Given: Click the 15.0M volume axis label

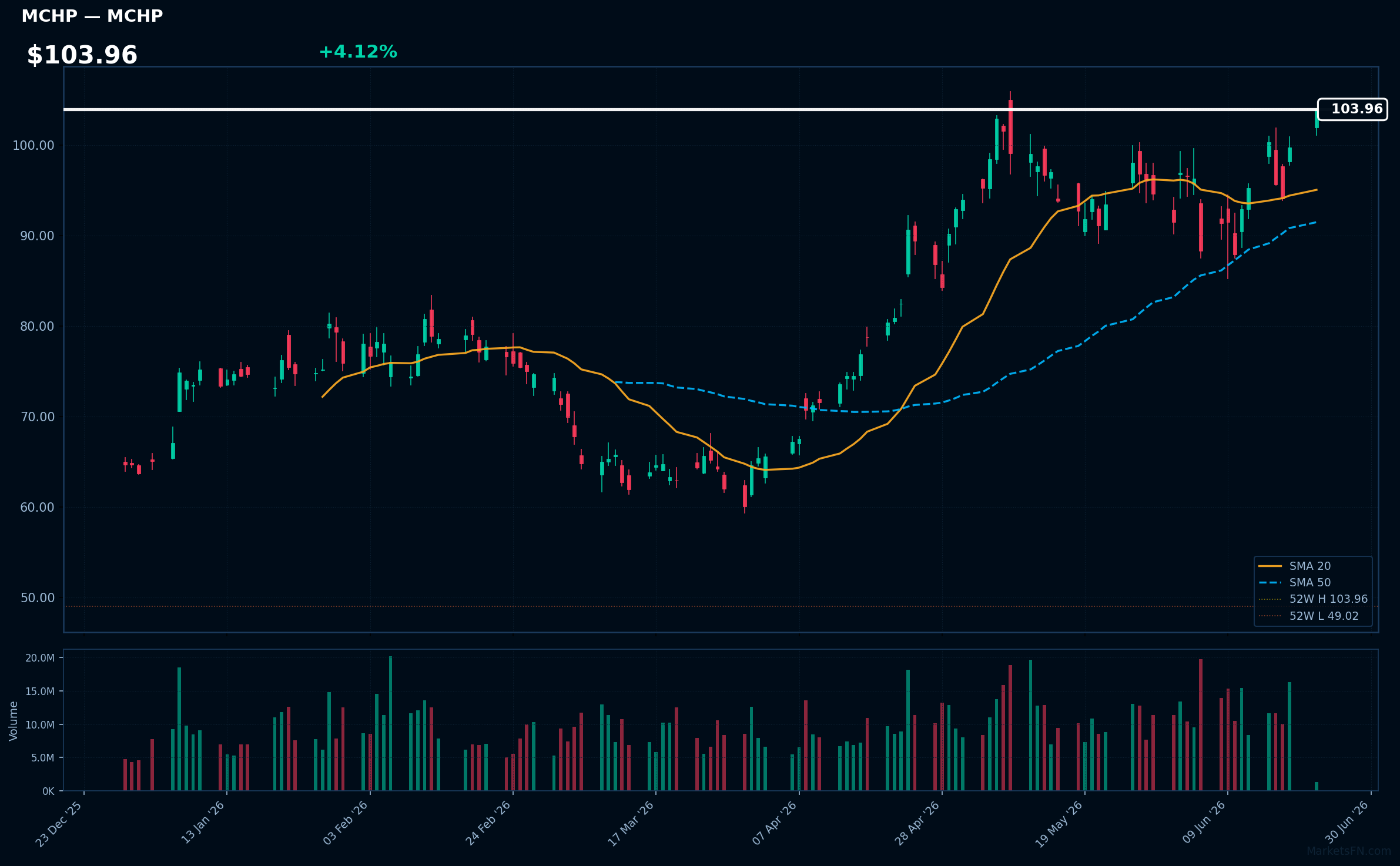Looking at the screenshot, I should coord(40,692).
